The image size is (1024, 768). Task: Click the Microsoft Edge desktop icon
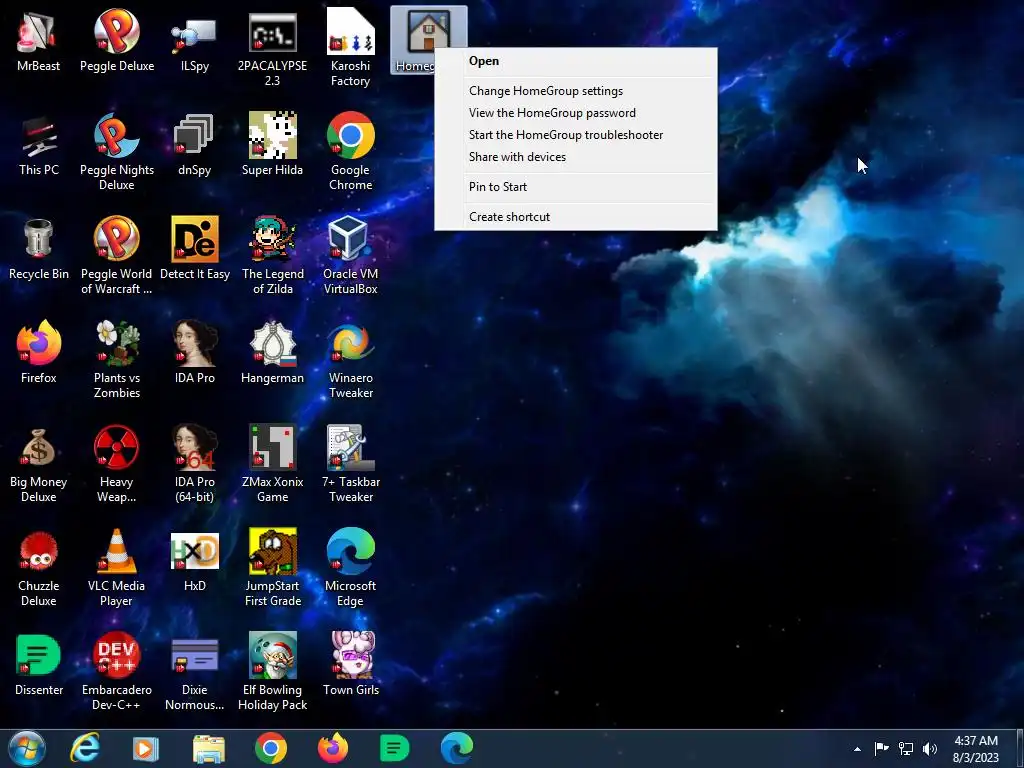[351, 568]
